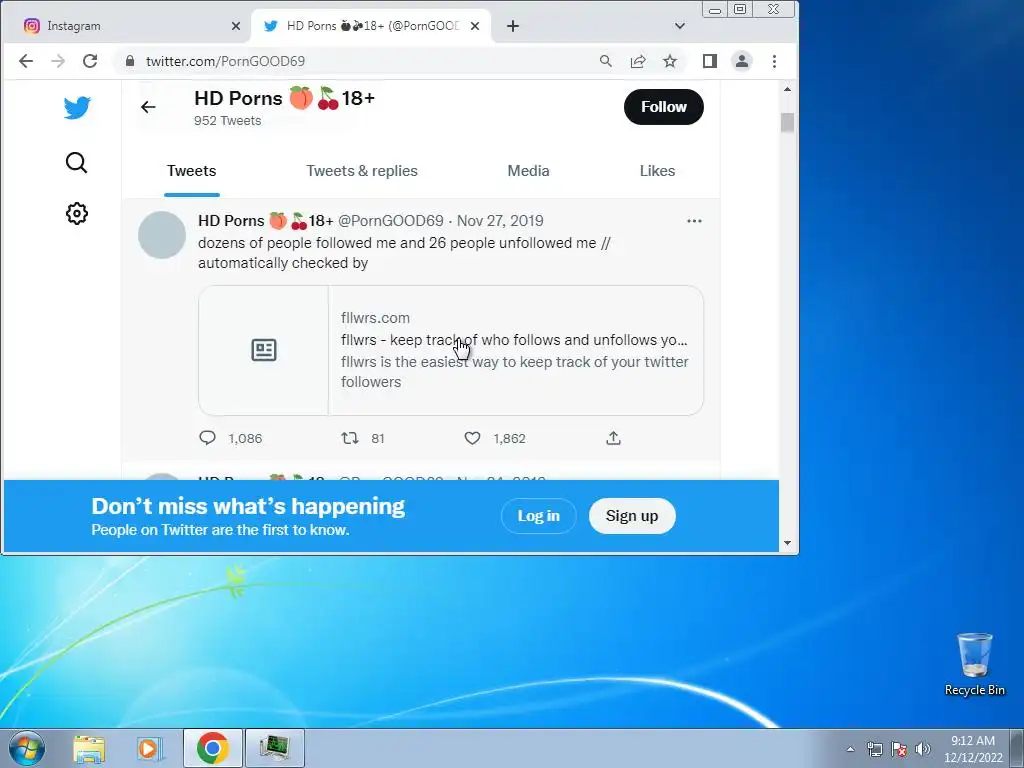Open a new Chrome tab
The image size is (1024, 768).
[x=513, y=26]
